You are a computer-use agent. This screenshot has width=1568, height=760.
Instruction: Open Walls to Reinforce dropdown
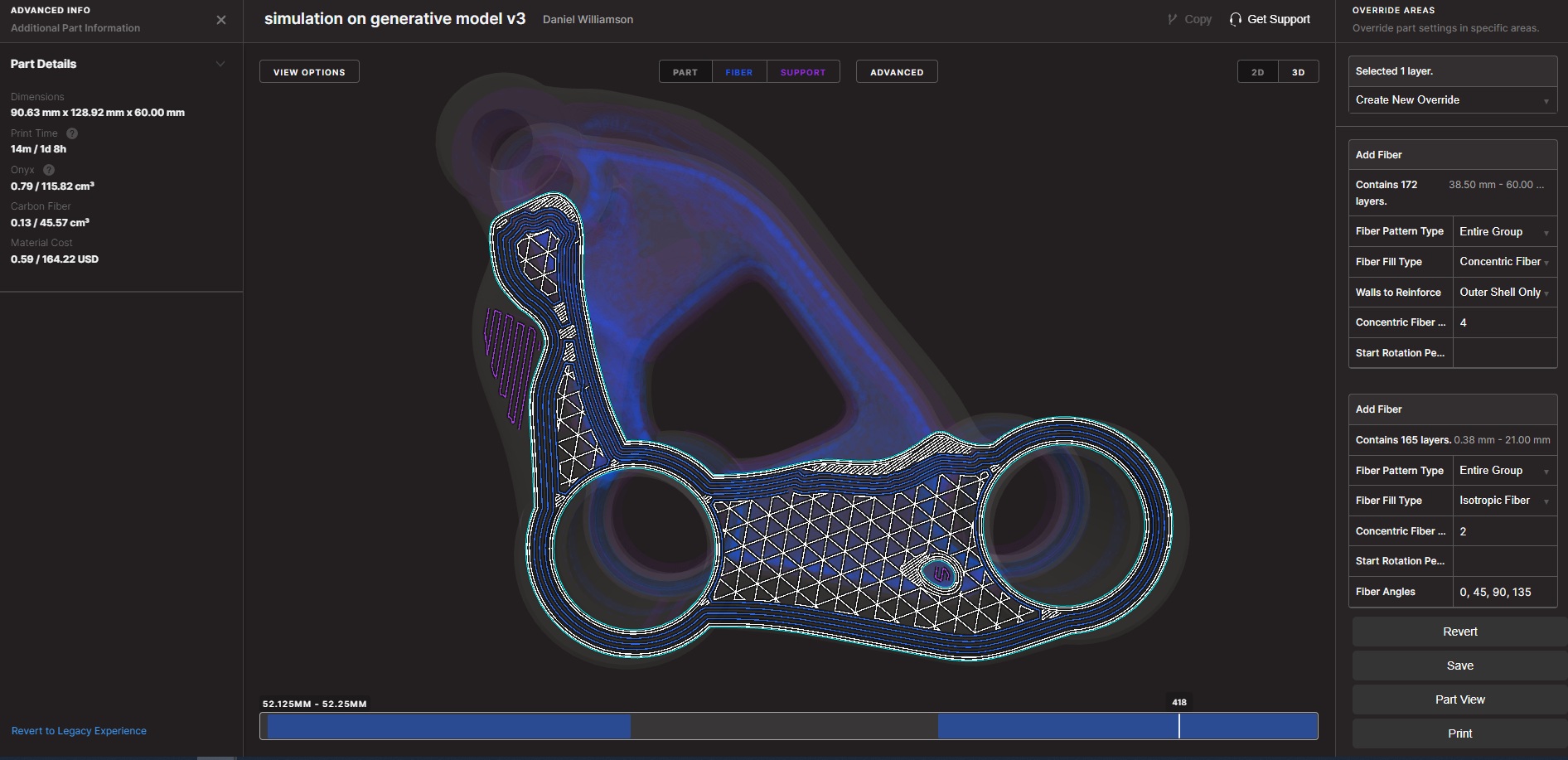[1503, 293]
